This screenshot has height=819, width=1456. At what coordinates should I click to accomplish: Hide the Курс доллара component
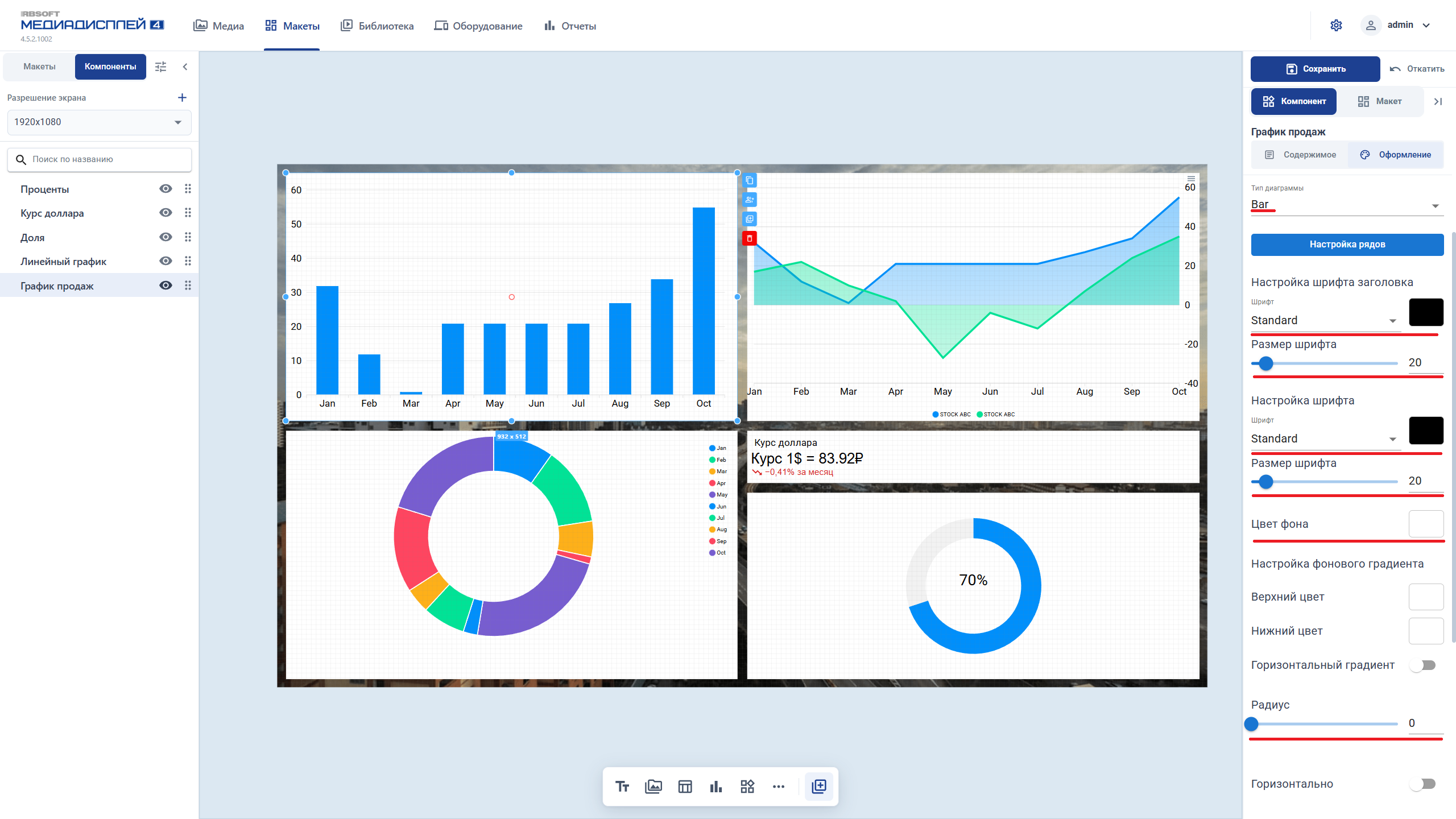[166, 213]
